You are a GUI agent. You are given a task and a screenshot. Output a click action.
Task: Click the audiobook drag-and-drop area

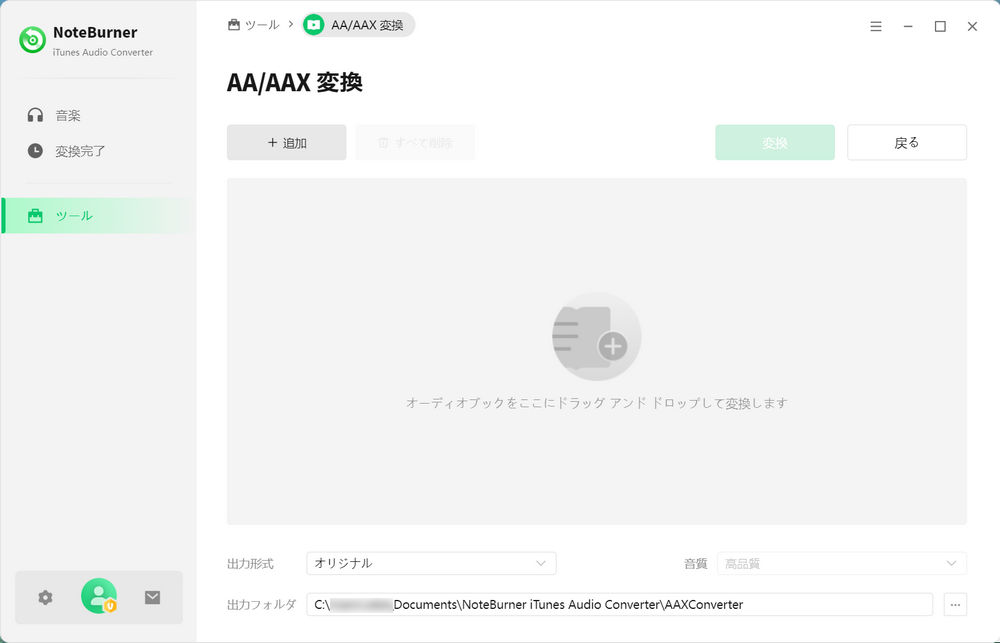point(596,350)
